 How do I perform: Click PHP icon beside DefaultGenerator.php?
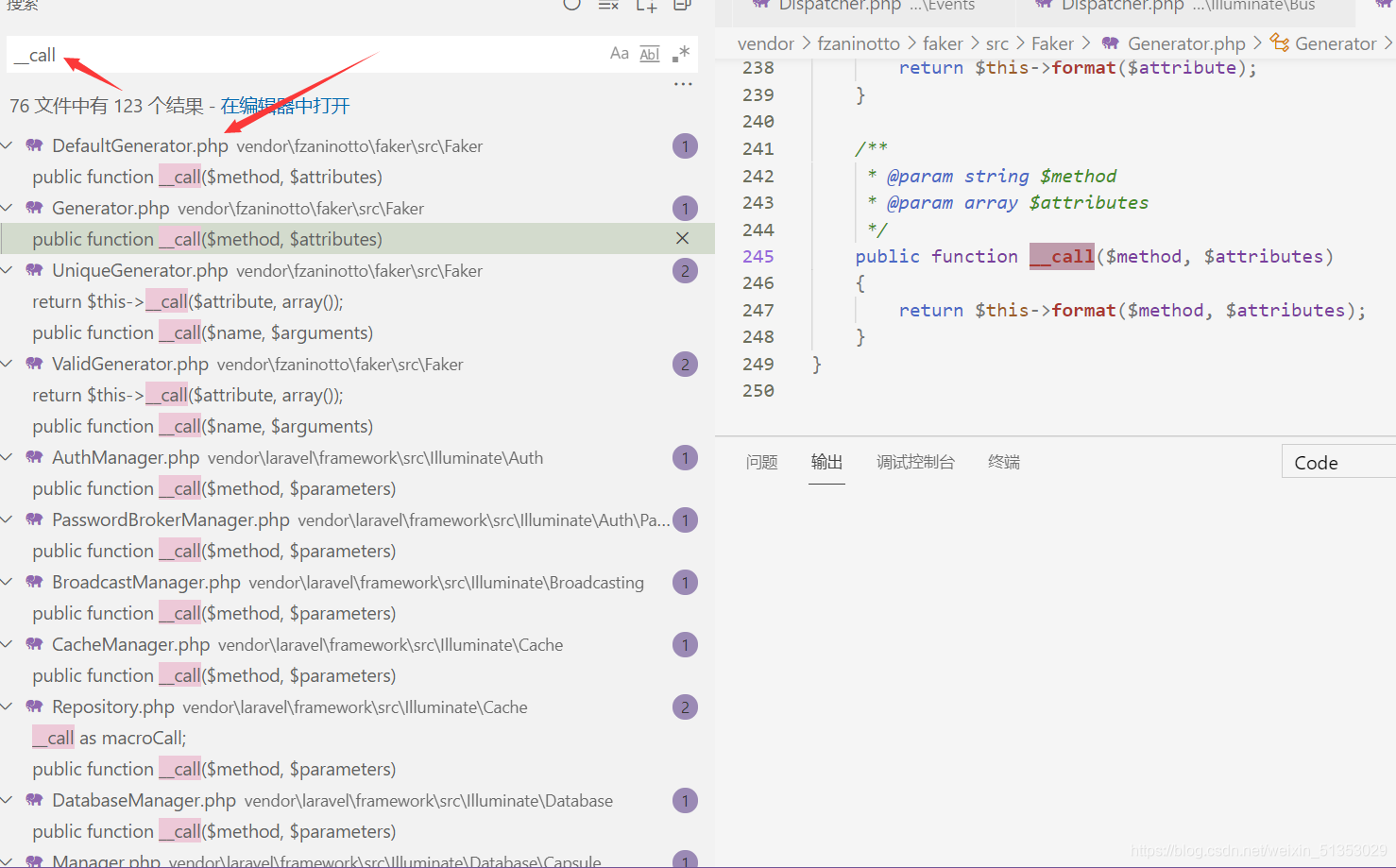34,145
